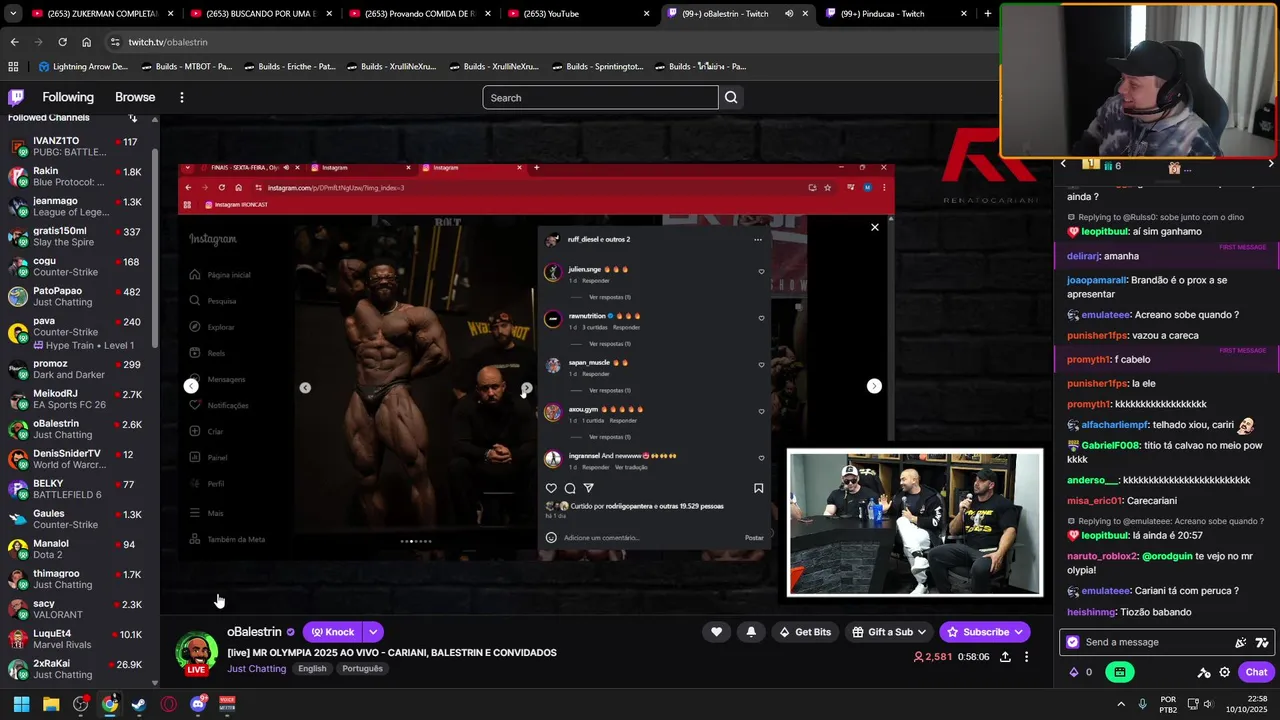Click the search magnifier button
The width and height of the screenshot is (1280, 720).
point(731,97)
